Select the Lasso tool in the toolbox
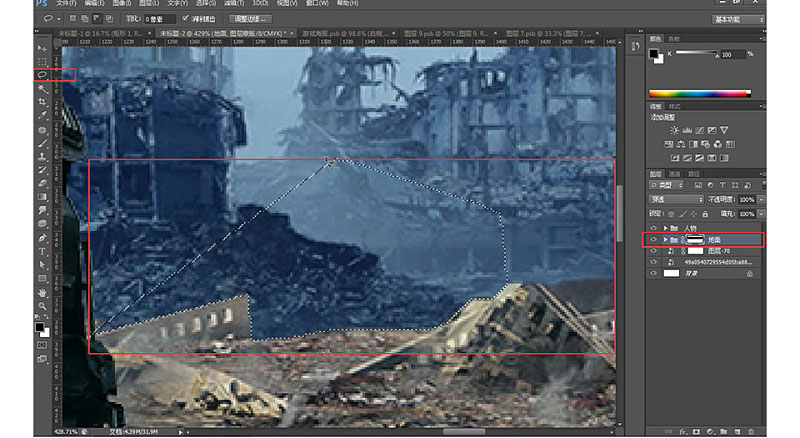The width and height of the screenshot is (800, 438). pyautogui.click(x=42, y=75)
